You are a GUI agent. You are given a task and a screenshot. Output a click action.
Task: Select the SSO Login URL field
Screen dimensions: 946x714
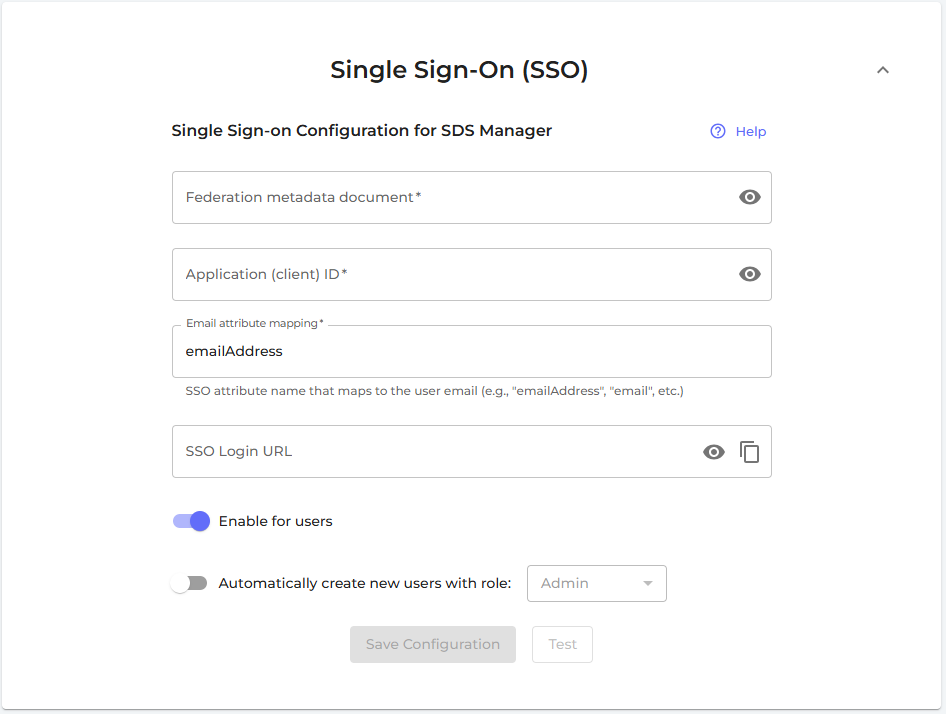(430, 452)
